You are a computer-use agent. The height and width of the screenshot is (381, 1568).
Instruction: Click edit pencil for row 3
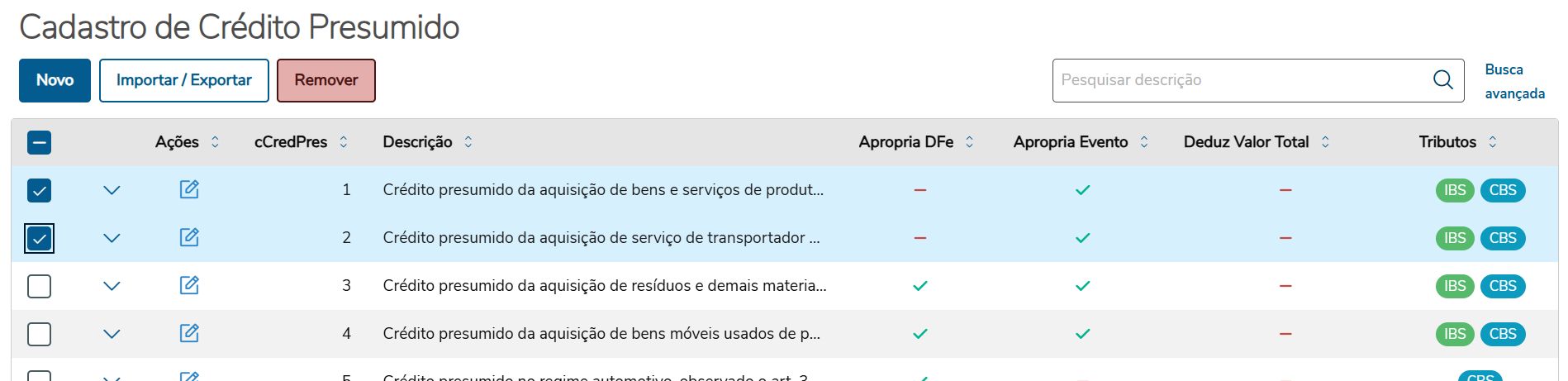pos(189,285)
